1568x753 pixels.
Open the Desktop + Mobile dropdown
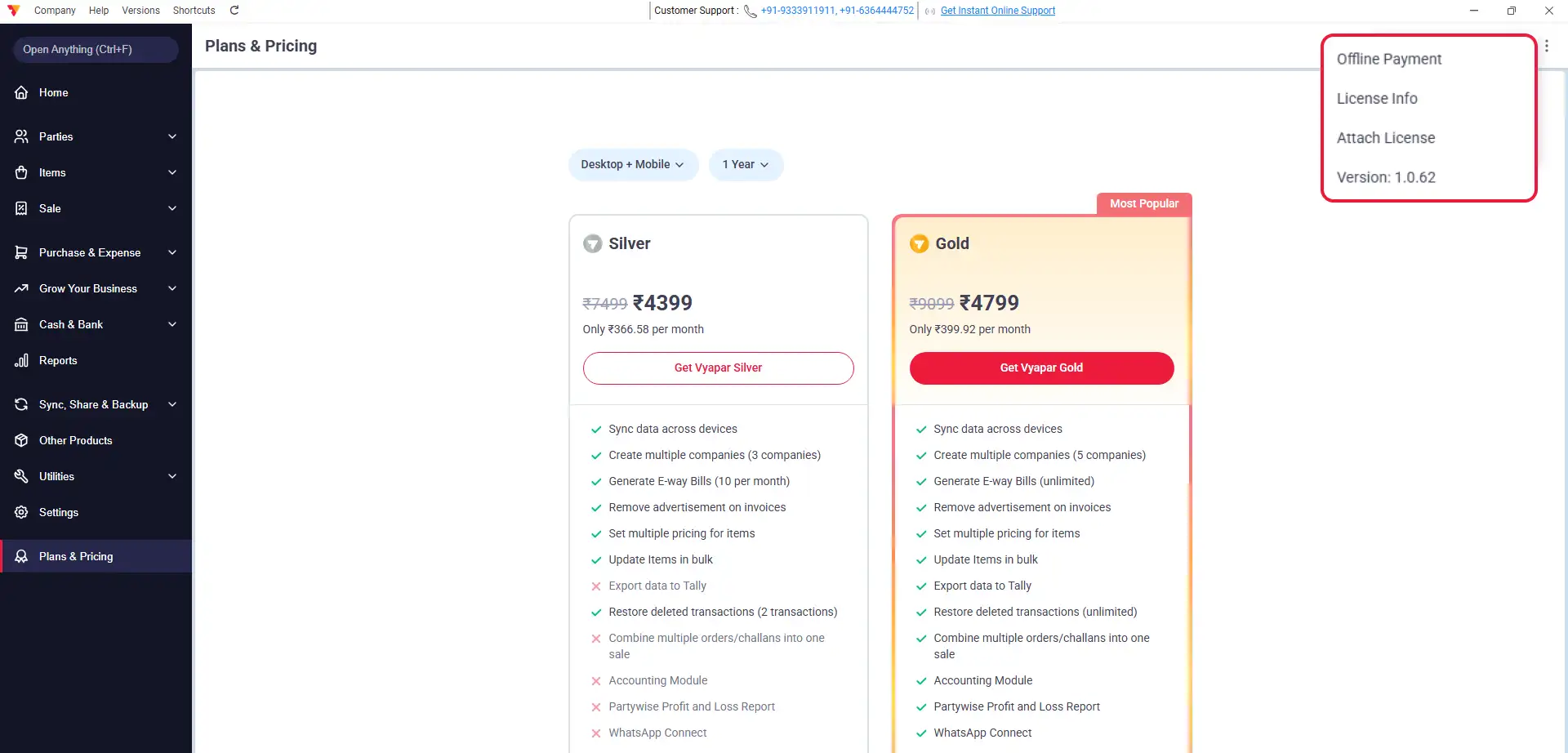[x=633, y=164]
